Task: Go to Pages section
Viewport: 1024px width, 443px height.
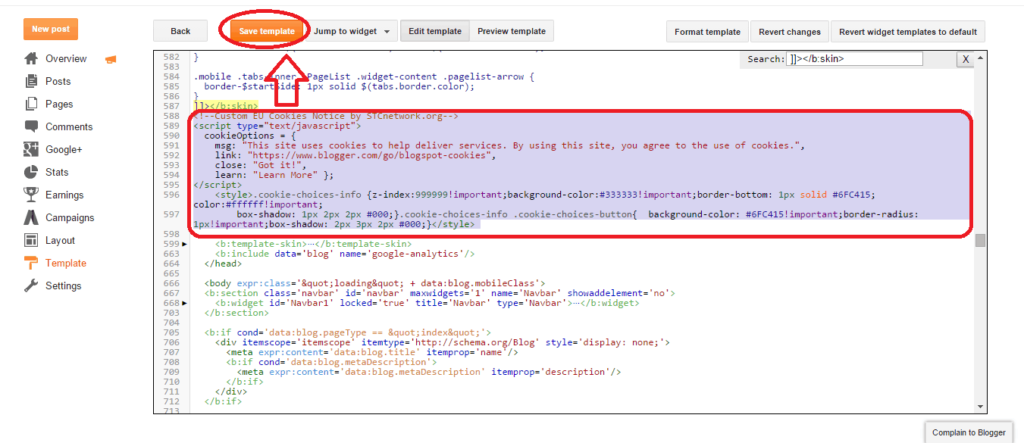Action: pyautogui.click(x=59, y=104)
